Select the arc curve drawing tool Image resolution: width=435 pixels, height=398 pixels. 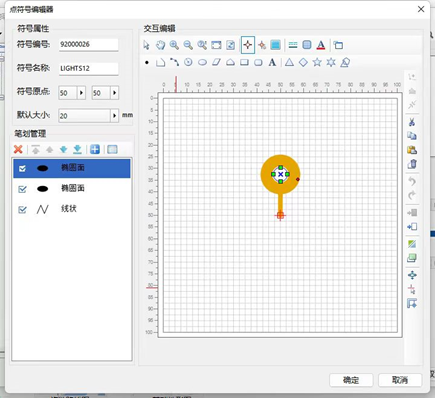pyautogui.click(x=174, y=62)
